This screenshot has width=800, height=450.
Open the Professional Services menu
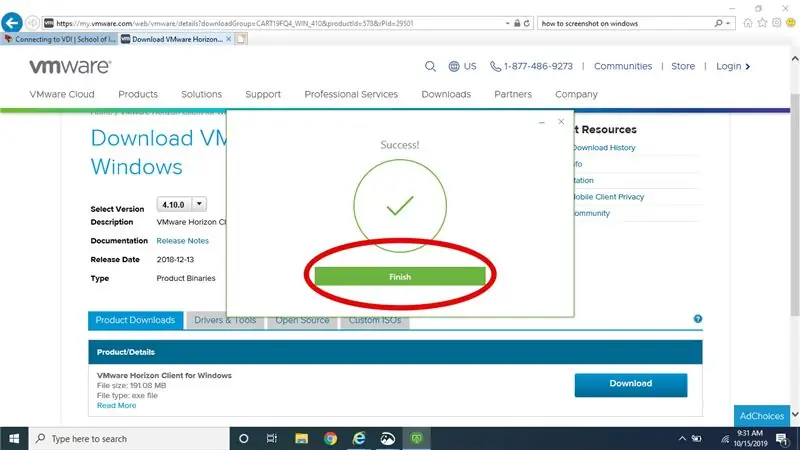click(351, 94)
